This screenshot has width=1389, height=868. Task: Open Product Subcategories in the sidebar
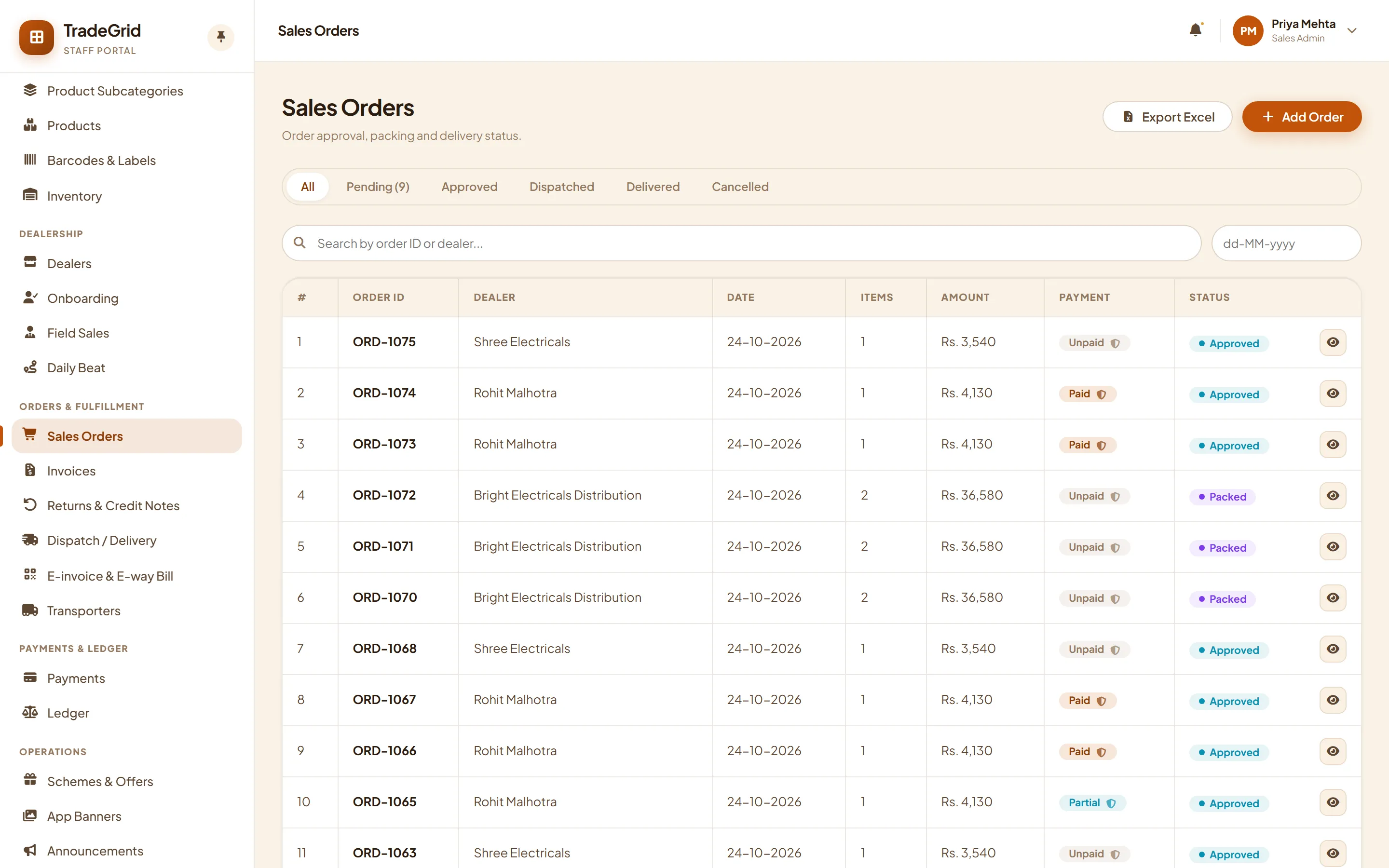click(127, 91)
